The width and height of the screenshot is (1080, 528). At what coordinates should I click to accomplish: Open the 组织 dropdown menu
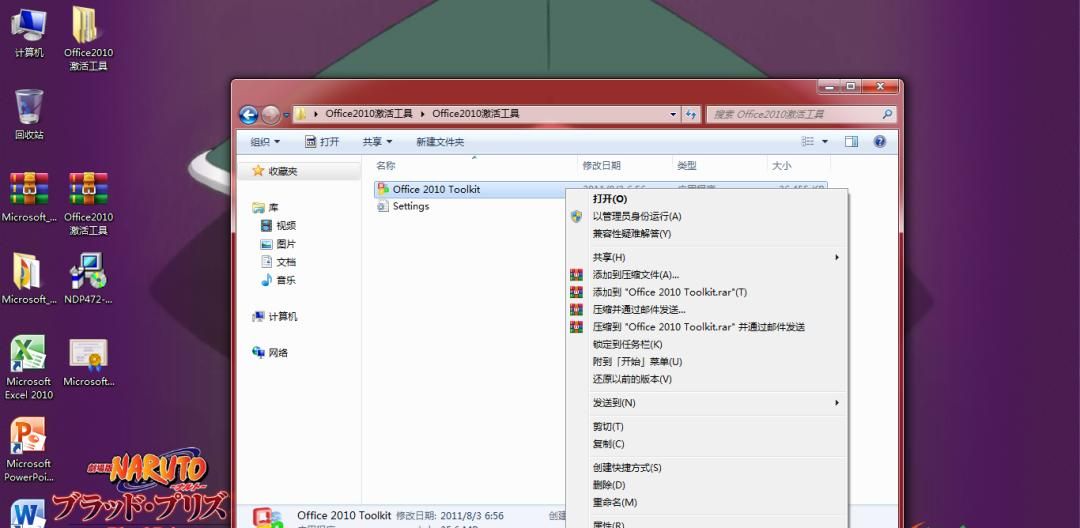point(265,142)
